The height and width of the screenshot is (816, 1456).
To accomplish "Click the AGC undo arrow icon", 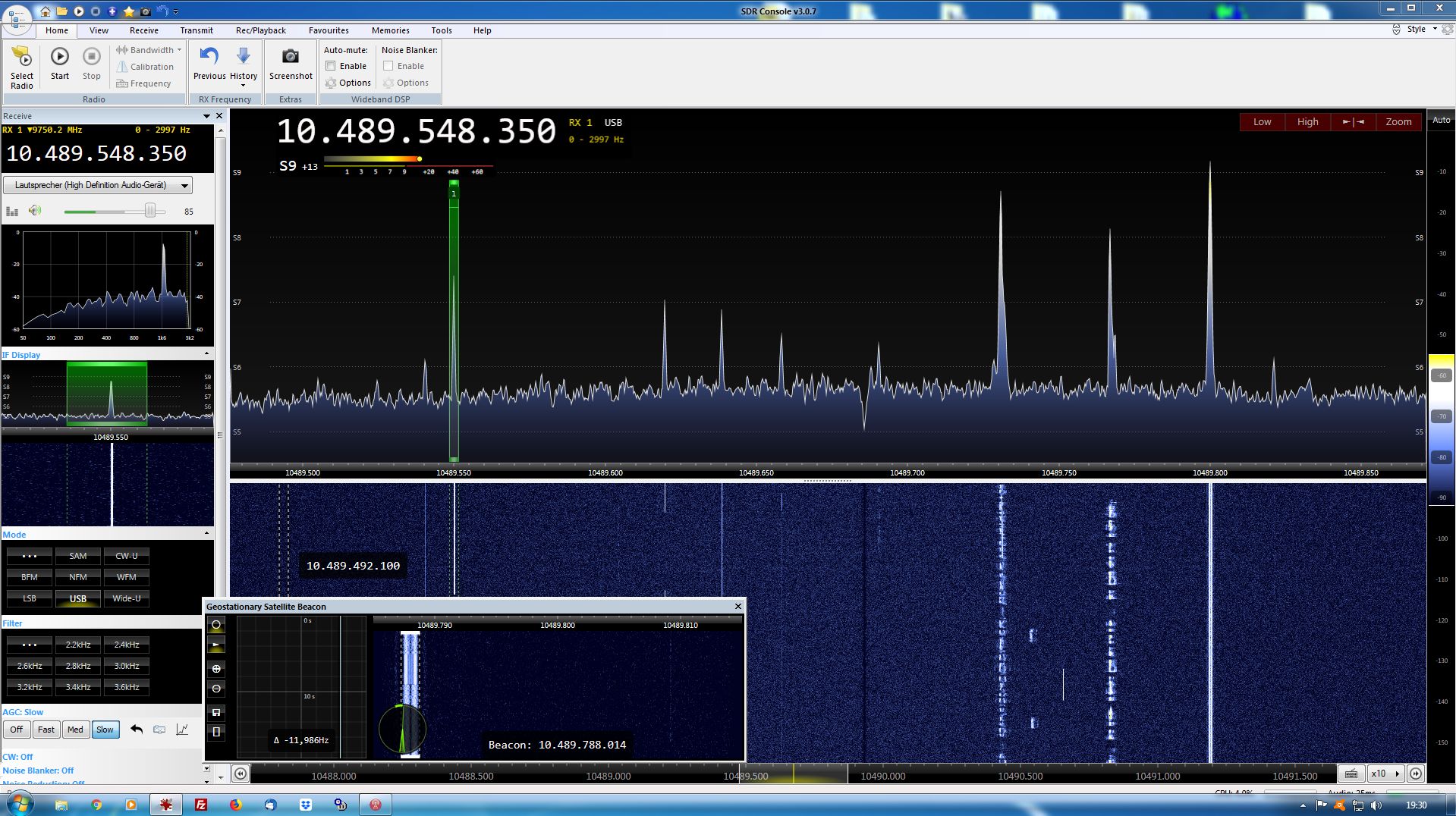I will pos(137,730).
